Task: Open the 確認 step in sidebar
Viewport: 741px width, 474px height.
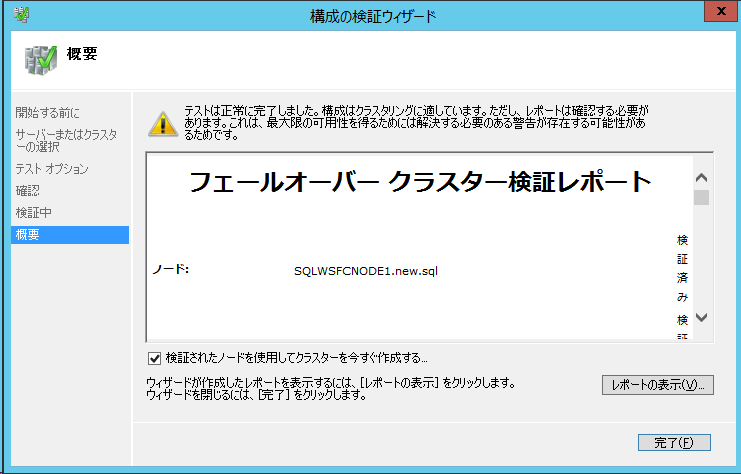Action: click(28, 190)
